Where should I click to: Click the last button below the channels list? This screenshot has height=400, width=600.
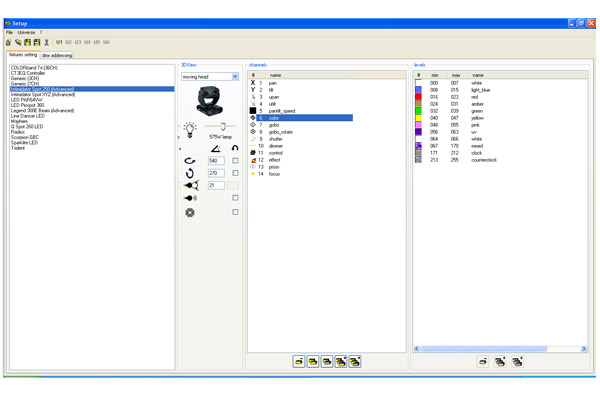355,361
